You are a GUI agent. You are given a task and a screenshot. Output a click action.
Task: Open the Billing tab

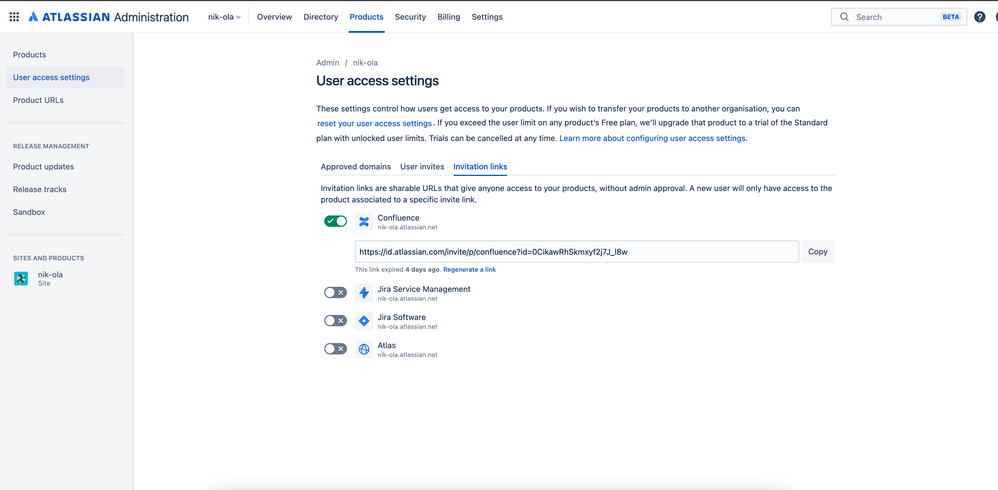point(449,17)
